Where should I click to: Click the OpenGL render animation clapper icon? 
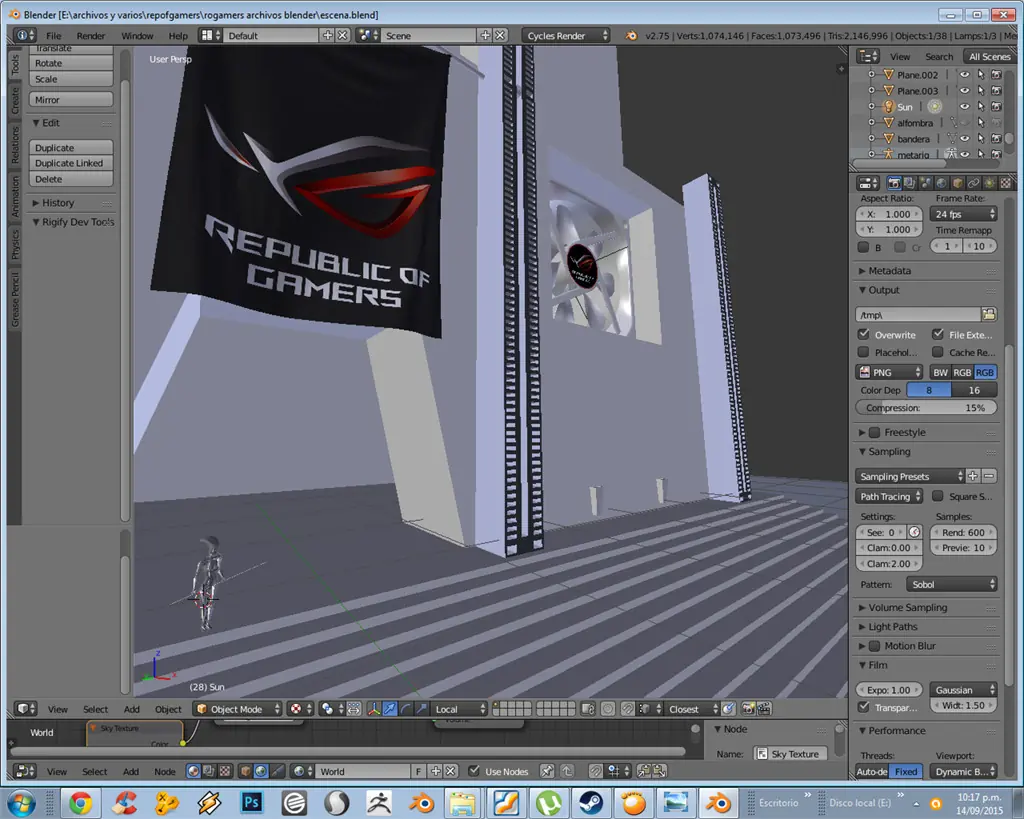[764, 709]
